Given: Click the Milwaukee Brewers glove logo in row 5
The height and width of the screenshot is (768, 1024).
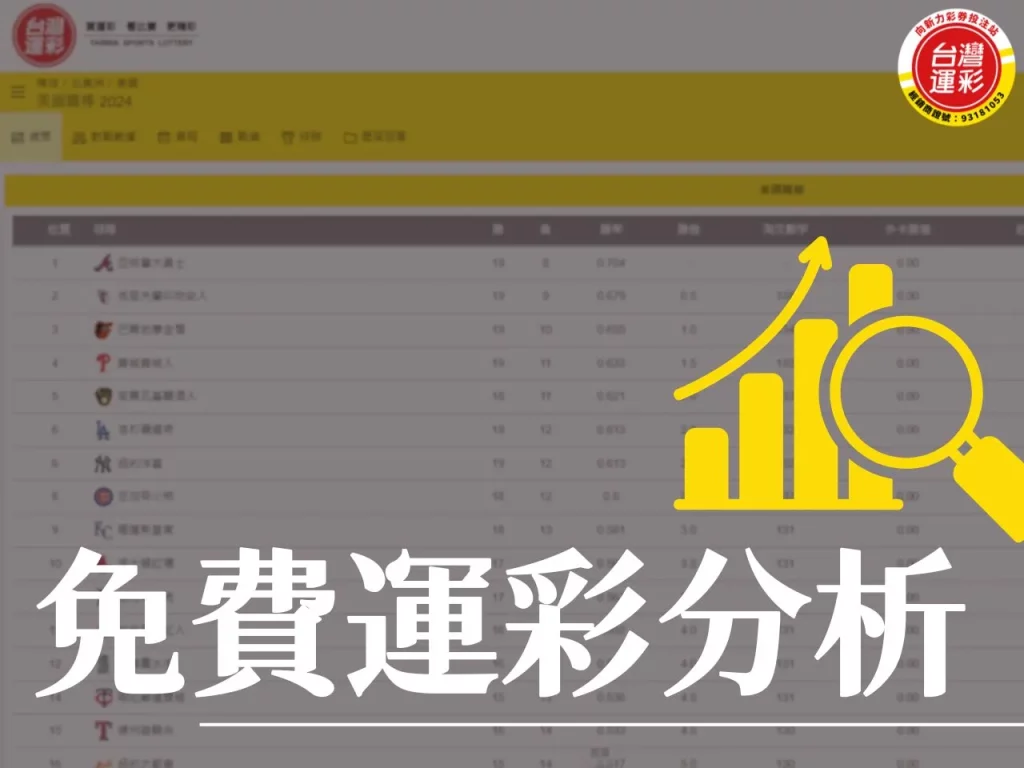Looking at the screenshot, I should click(x=103, y=396).
